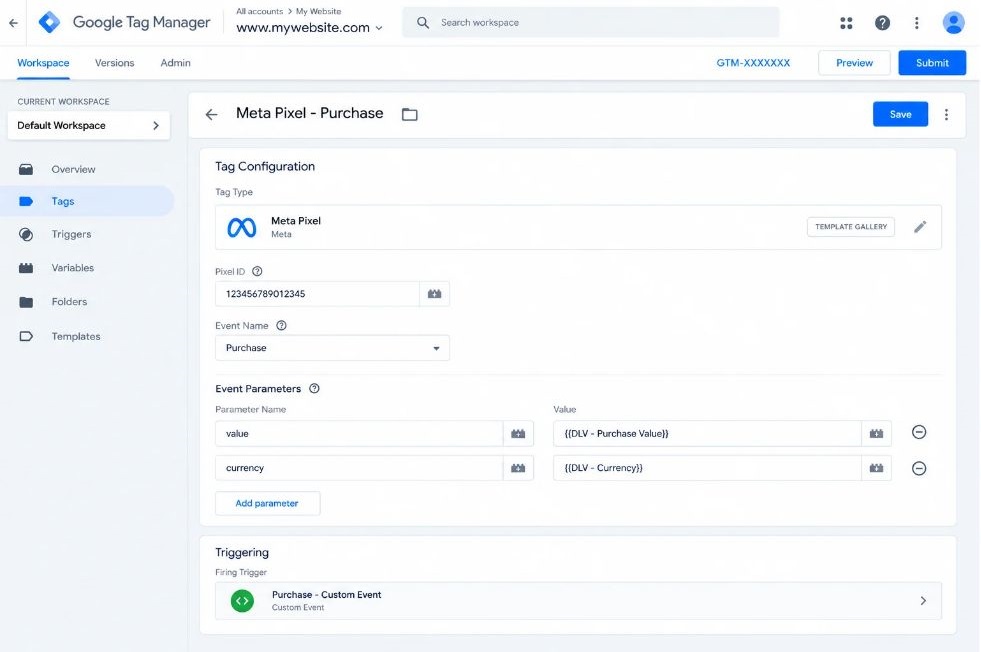Click the 'currency' parameter name field
Image resolution: width=981 pixels, height=652 pixels.
click(x=359, y=468)
